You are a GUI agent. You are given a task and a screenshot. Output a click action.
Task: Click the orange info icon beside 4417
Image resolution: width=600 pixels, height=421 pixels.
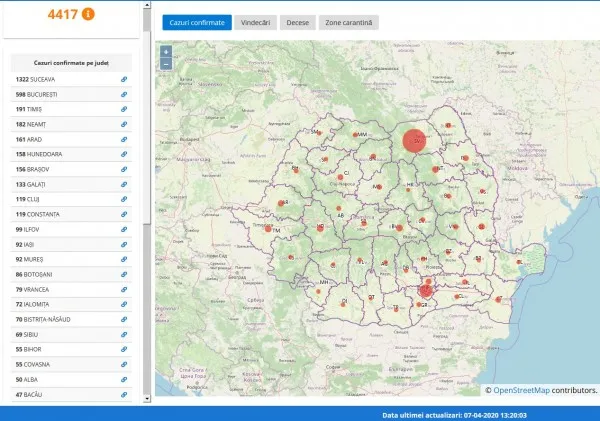click(x=88, y=14)
